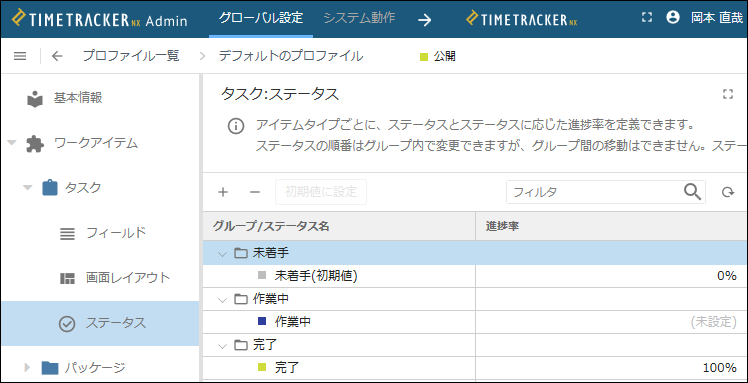748x383 pixels.
Task: Click gray swatch of 未着手(初期値)
Action: [261, 275]
